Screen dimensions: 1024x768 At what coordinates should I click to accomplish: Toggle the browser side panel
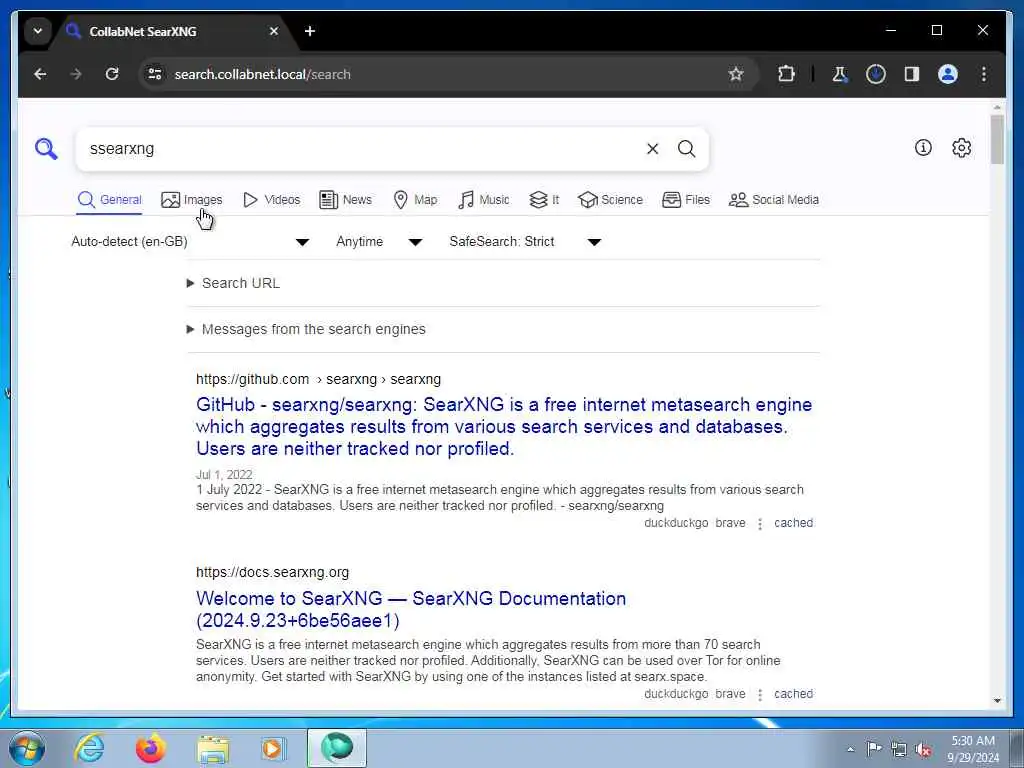[912, 74]
